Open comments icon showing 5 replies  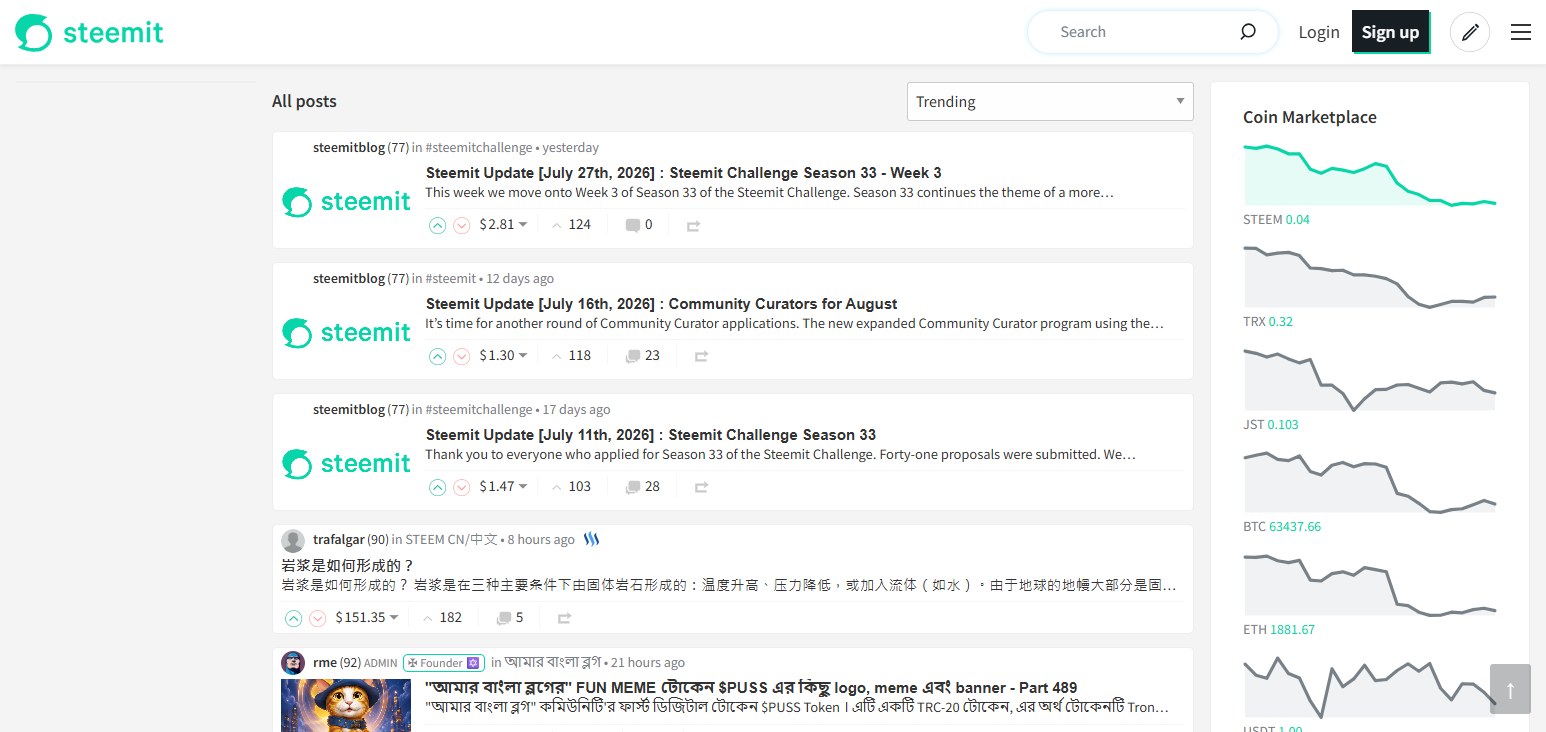[x=504, y=618]
